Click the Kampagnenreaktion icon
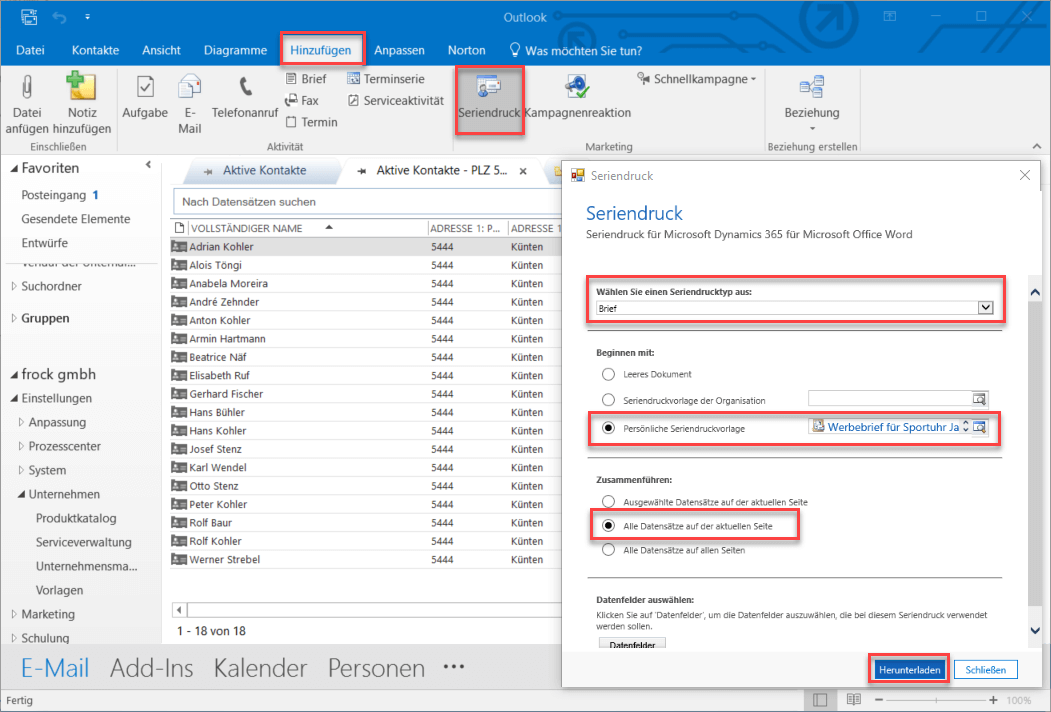This screenshot has height=712, width=1051. (577, 87)
